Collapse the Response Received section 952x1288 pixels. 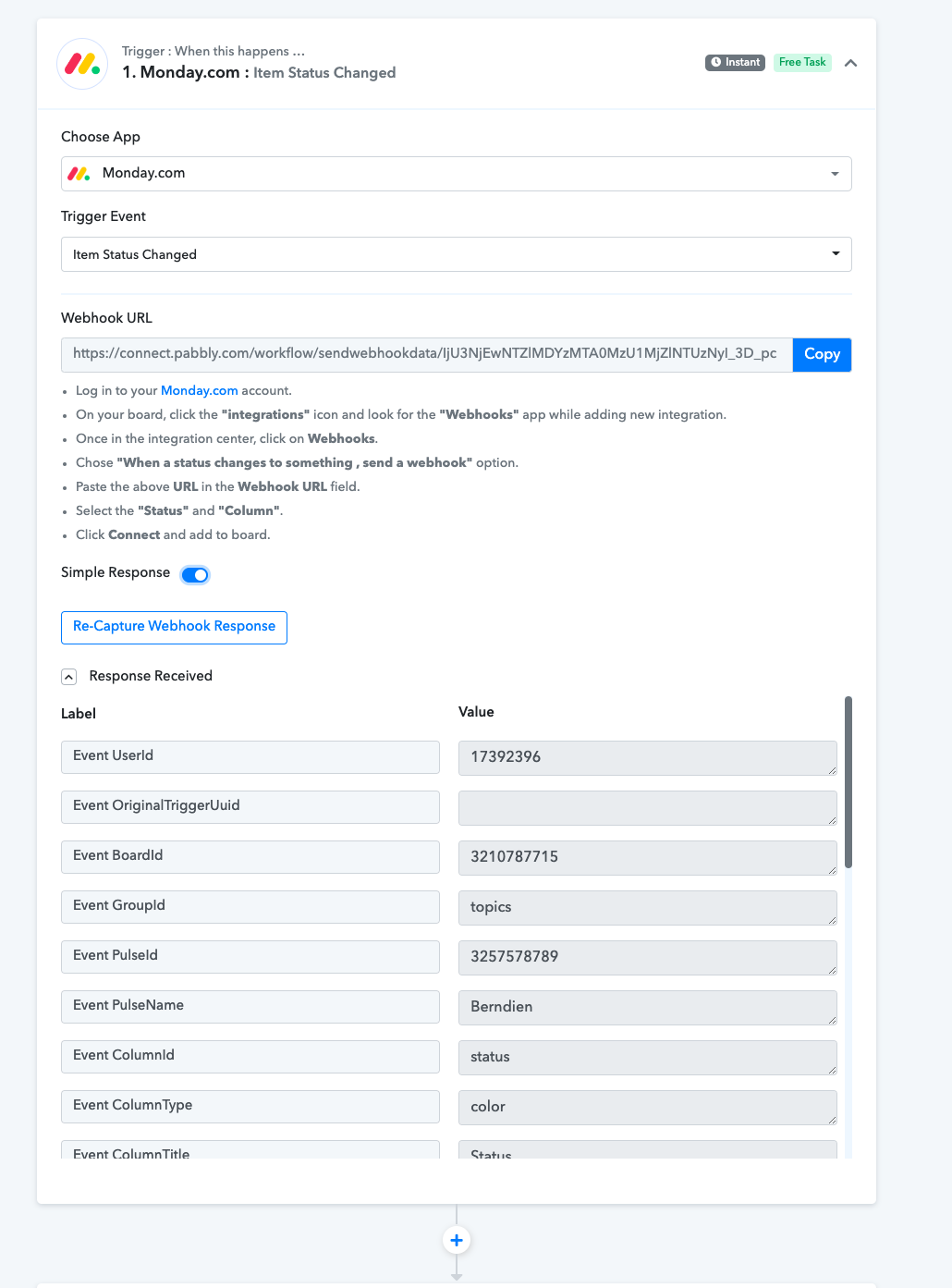point(68,677)
